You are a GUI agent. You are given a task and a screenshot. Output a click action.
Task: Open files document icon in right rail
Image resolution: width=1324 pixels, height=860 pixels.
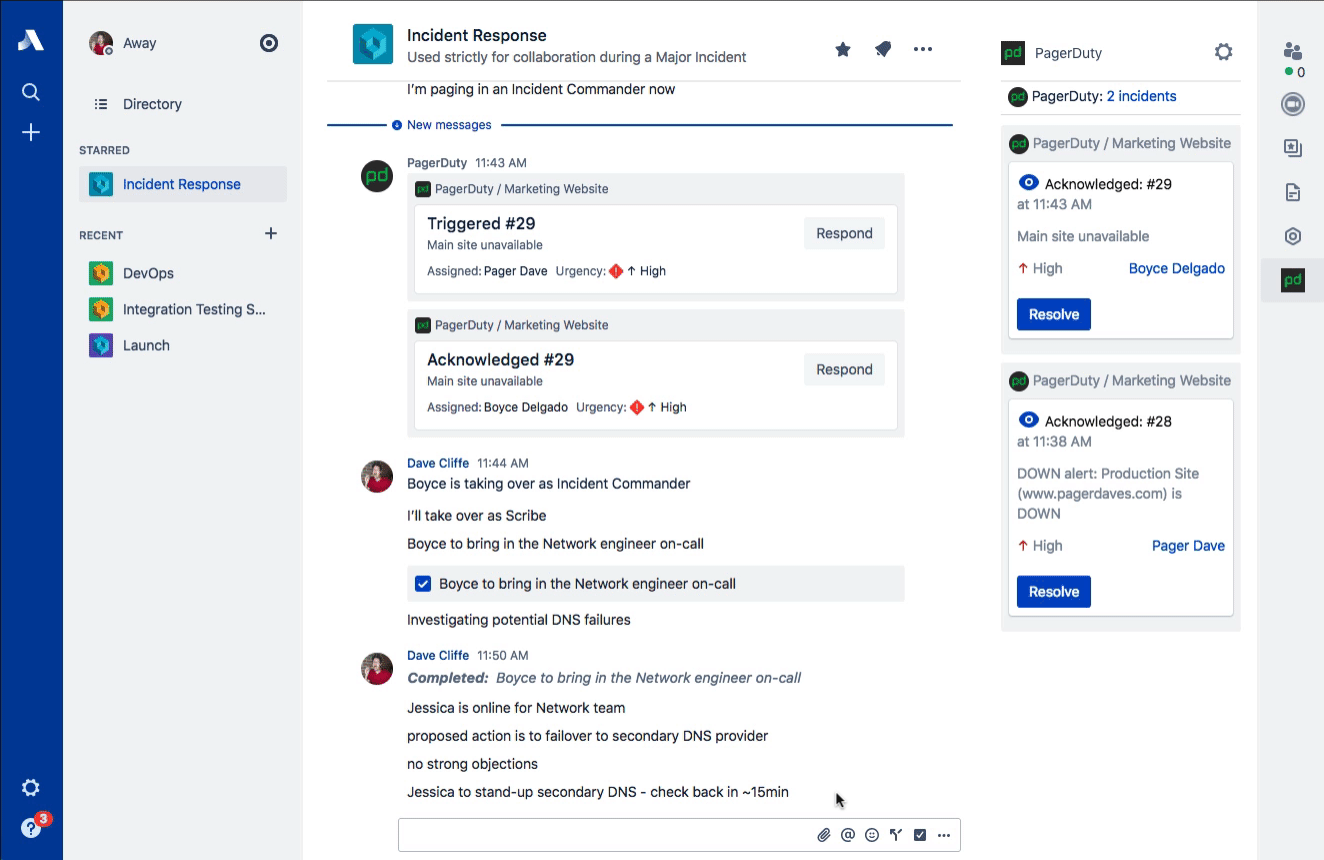pyautogui.click(x=1293, y=192)
